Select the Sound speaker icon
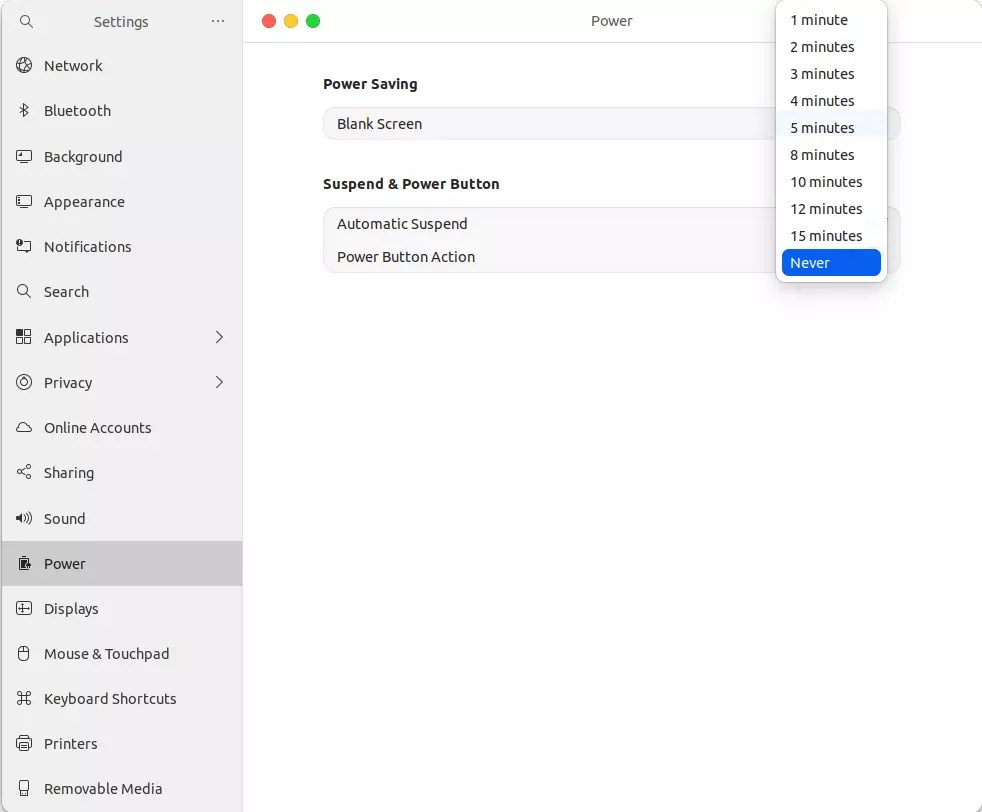The image size is (982, 812). [x=24, y=519]
